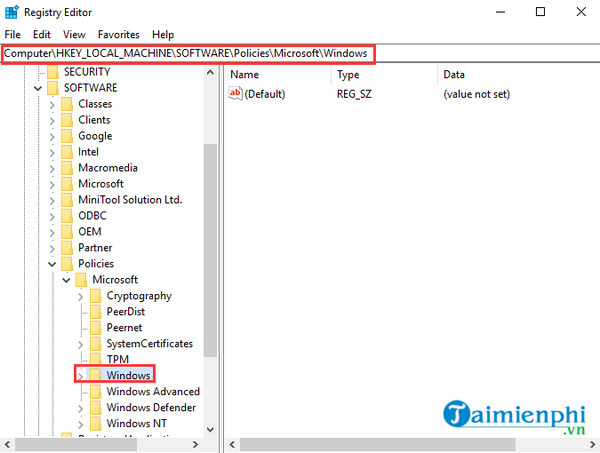Image resolution: width=600 pixels, height=453 pixels.
Task: Expand the Classes key
Action: coord(52,104)
